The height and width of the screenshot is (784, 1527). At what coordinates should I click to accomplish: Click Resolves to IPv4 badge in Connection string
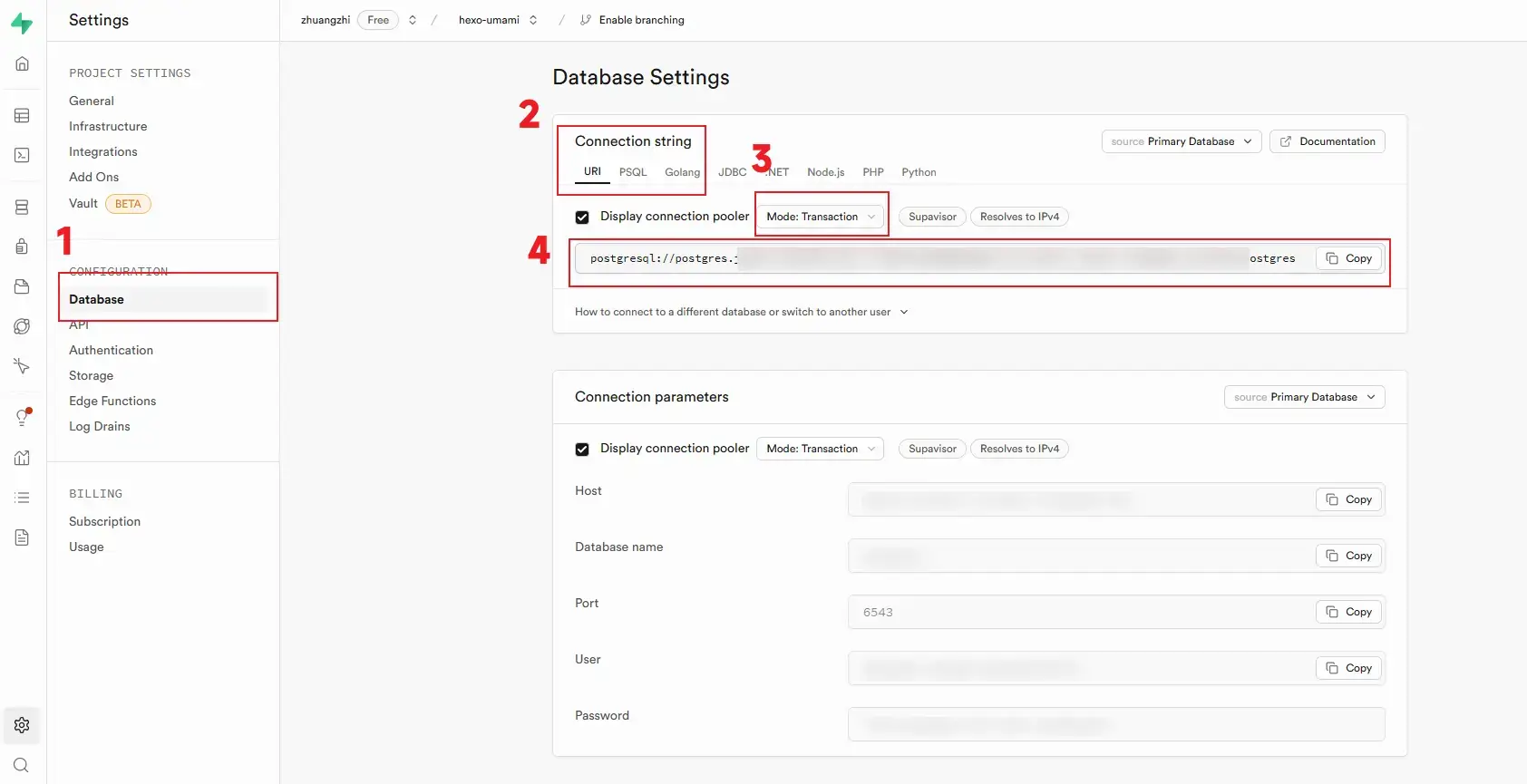[1019, 217]
